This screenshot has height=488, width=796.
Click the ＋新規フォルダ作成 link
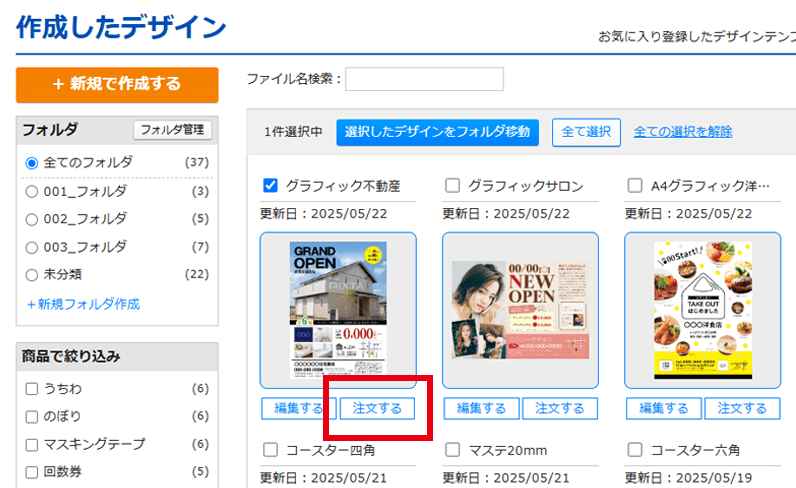(83, 304)
